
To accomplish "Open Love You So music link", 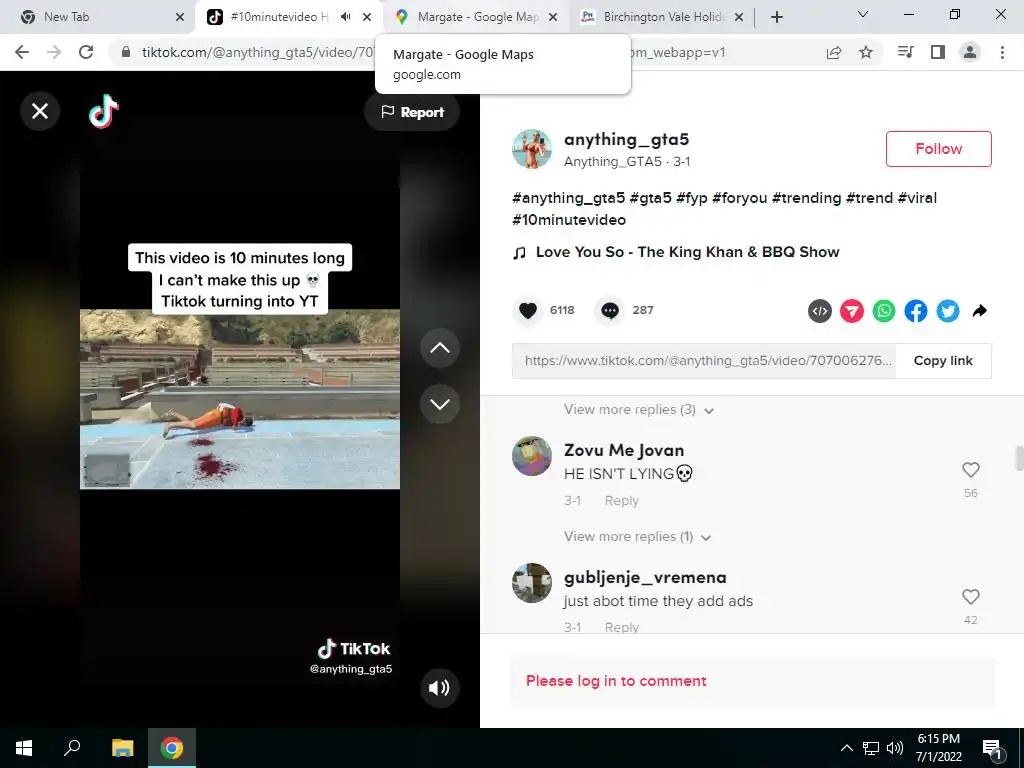I will coord(687,252).
